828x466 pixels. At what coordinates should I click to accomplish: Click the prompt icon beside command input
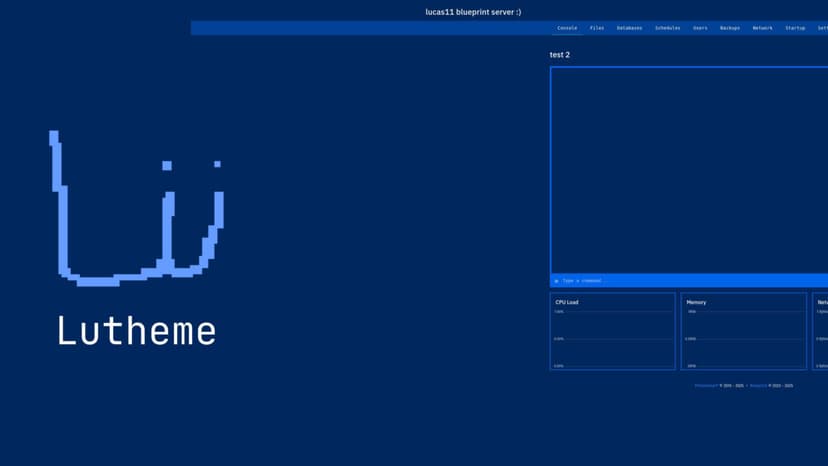click(557, 281)
